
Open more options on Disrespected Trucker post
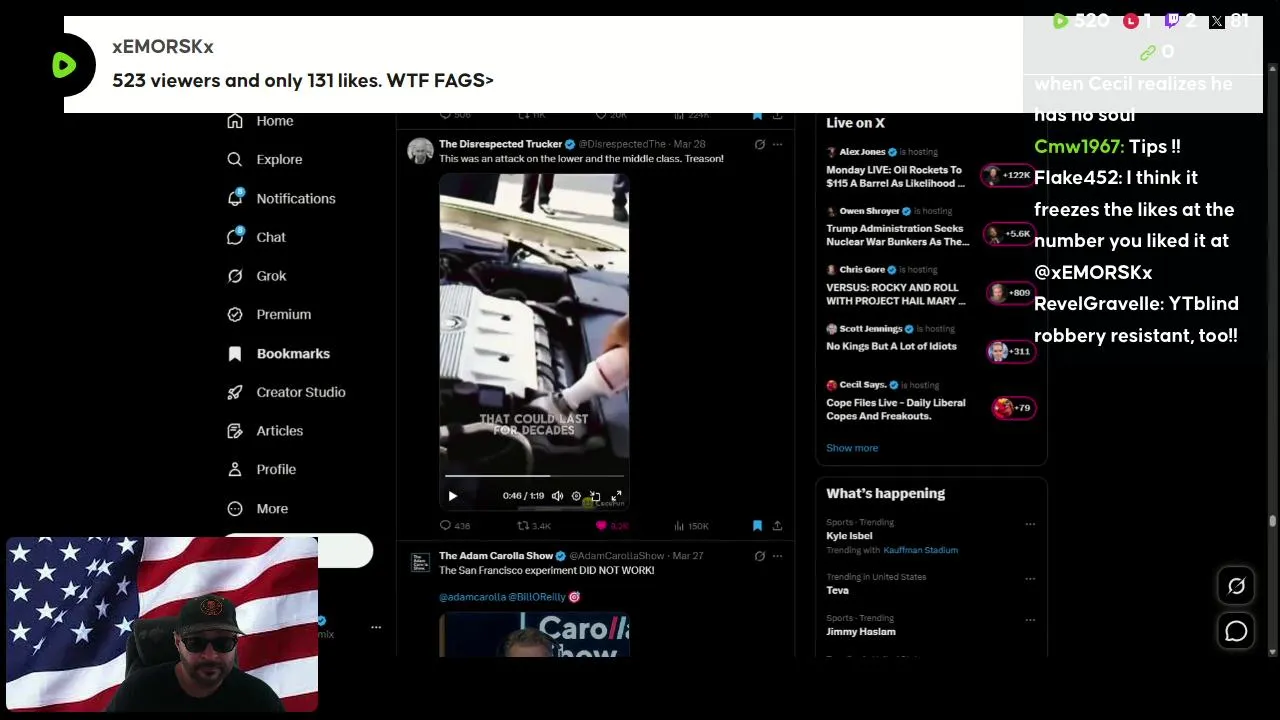(x=777, y=144)
